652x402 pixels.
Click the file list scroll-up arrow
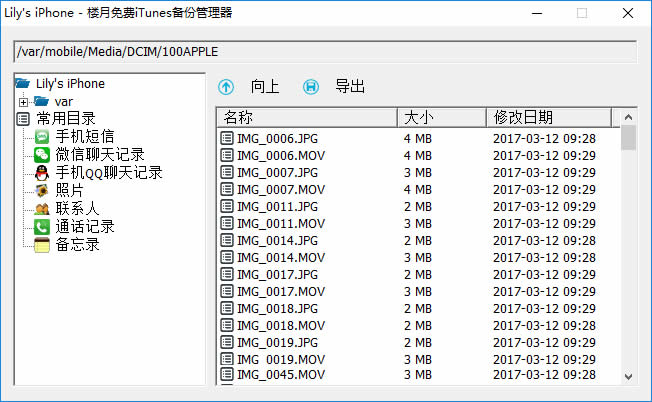pyautogui.click(x=628, y=117)
